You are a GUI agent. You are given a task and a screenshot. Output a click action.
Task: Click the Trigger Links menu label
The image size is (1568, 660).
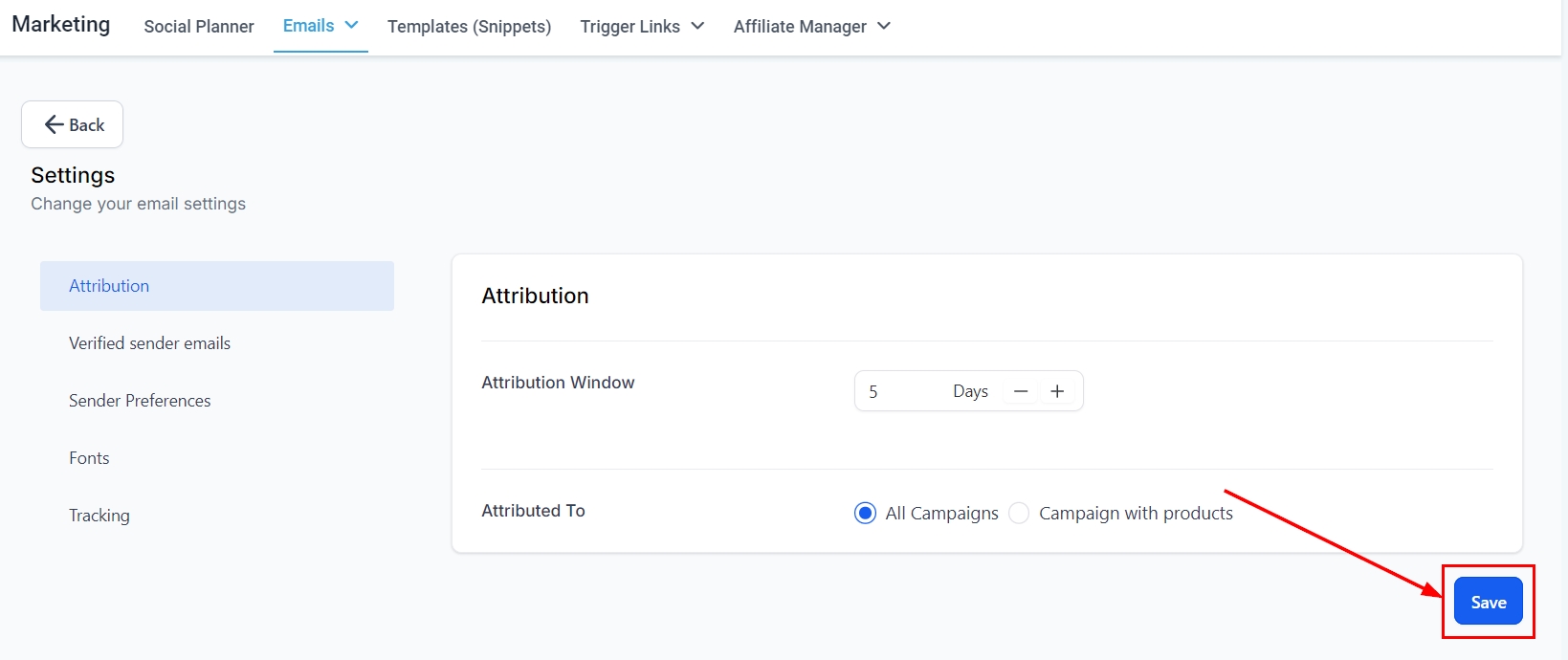click(x=629, y=27)
